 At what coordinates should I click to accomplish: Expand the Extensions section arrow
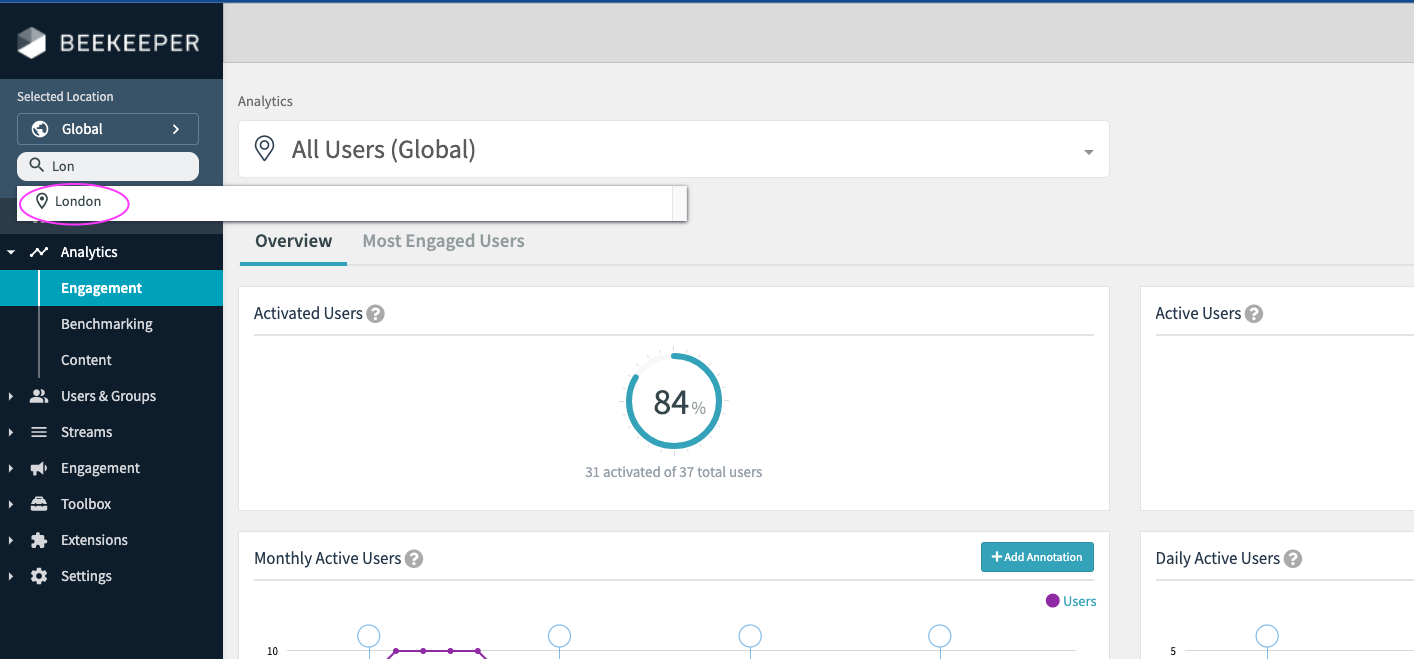pyautogui.click(x=11, y=540)
